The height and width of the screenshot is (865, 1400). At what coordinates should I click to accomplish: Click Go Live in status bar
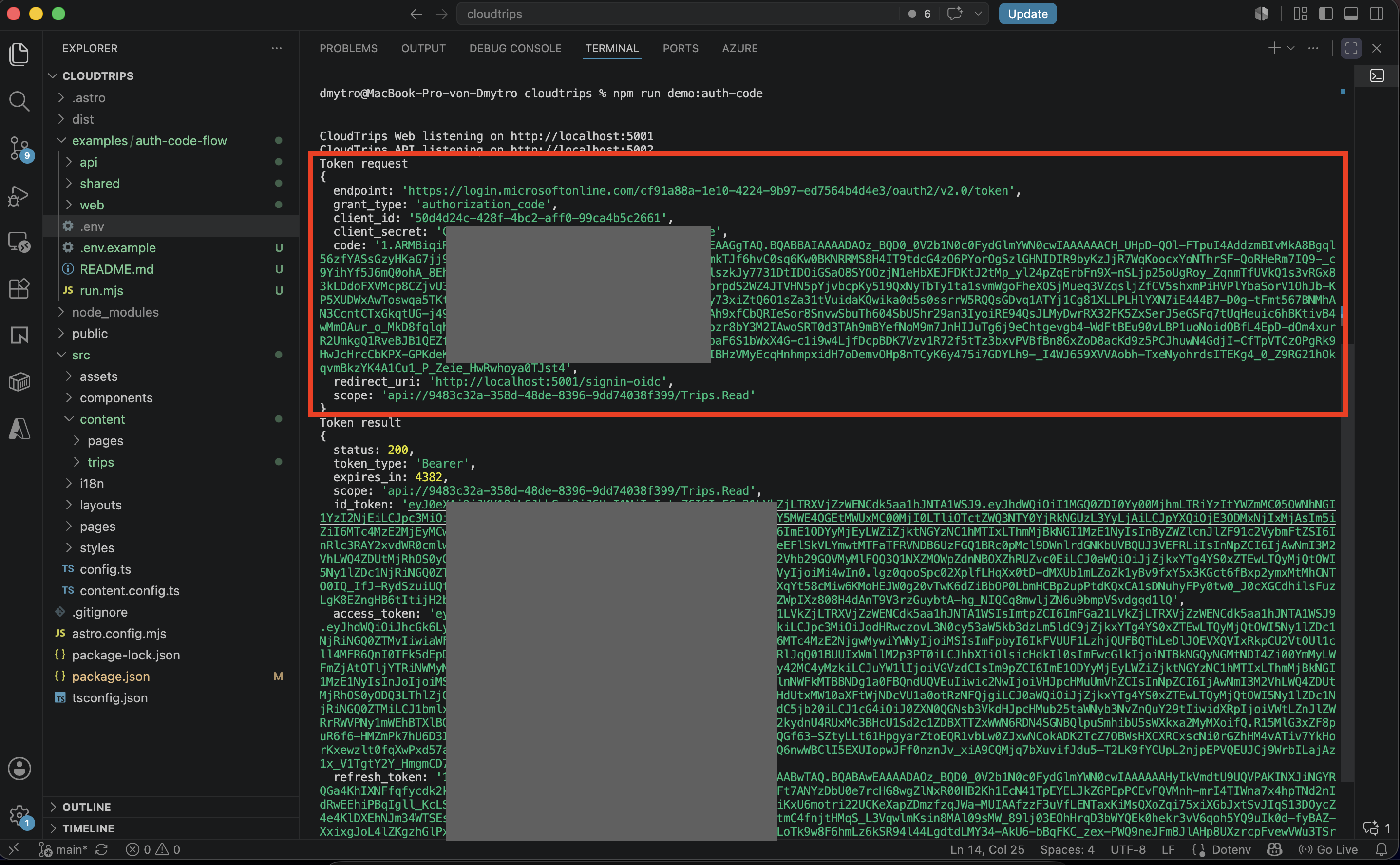tap(1328, 849)
